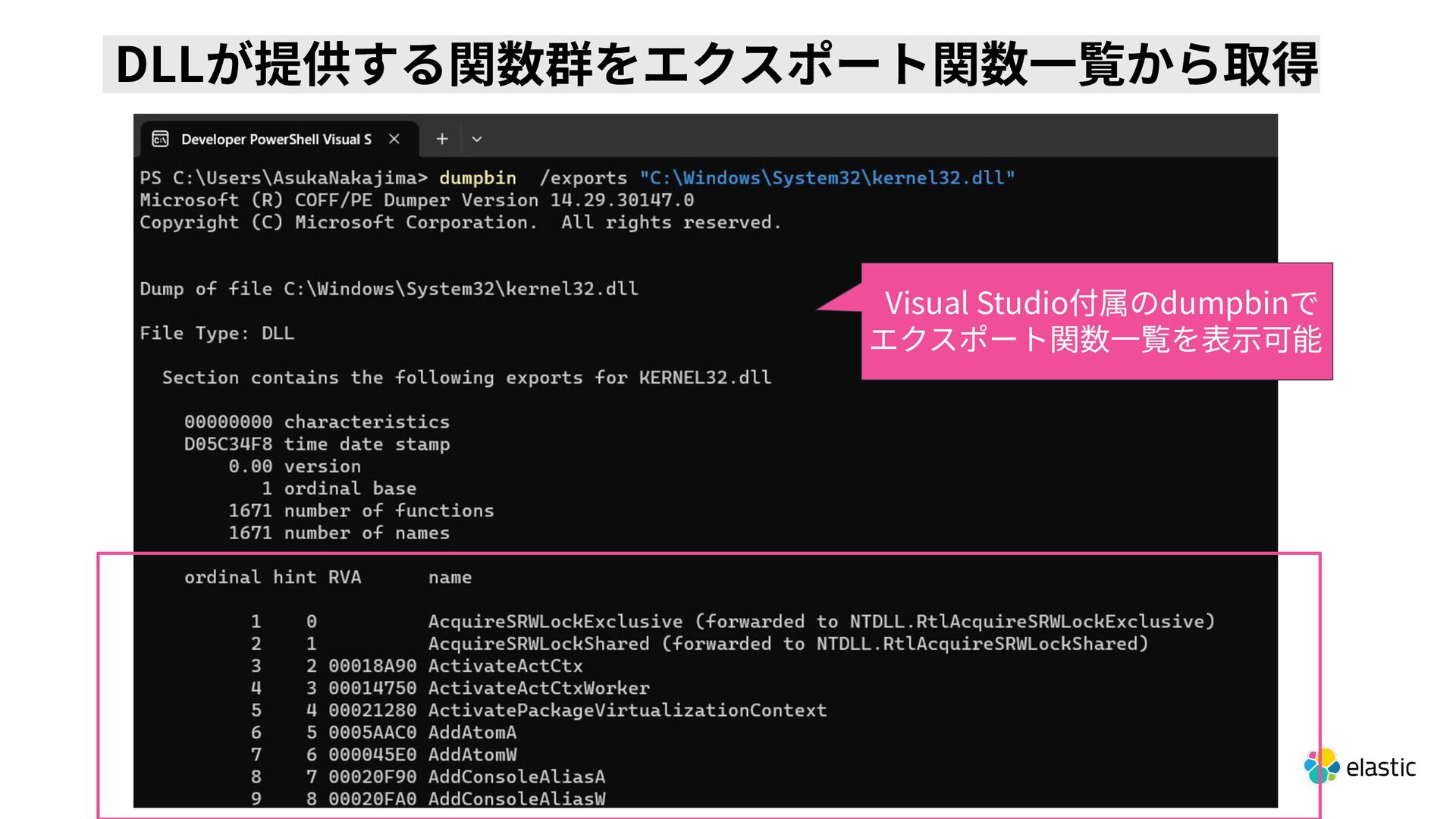The height and width of the screenshot is (819, 1456).
Task: Click the AddConsoleAliasW export entry
Action: (x=516, y=799)
